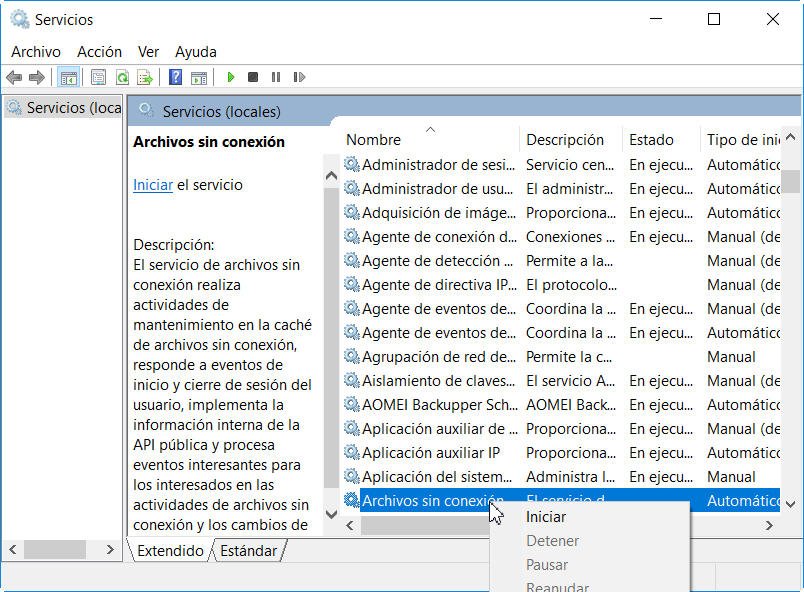
Task: Click the Servicio cen... description cell
Action: tap(570, 165)
